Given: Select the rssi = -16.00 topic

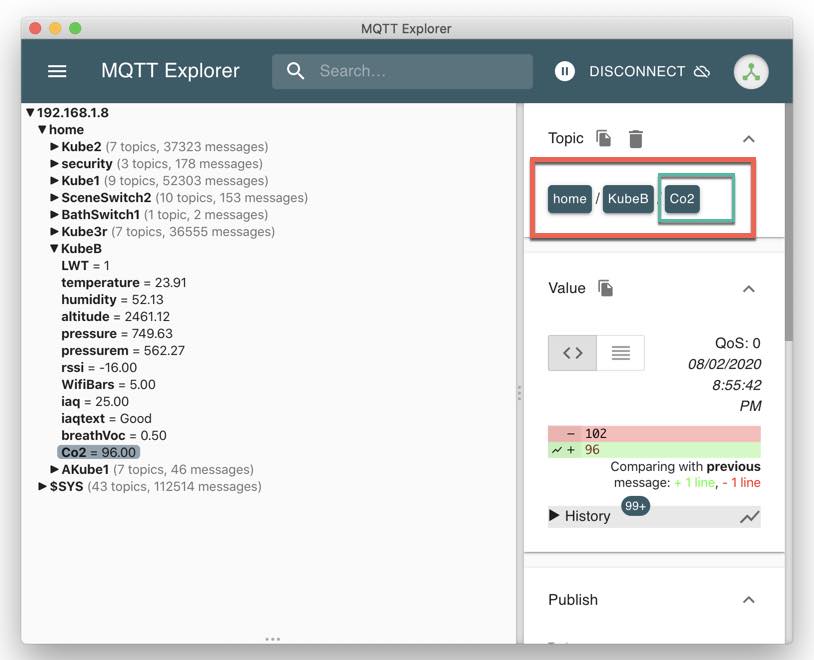Looking at the screenshot, I should coord(99,368).
